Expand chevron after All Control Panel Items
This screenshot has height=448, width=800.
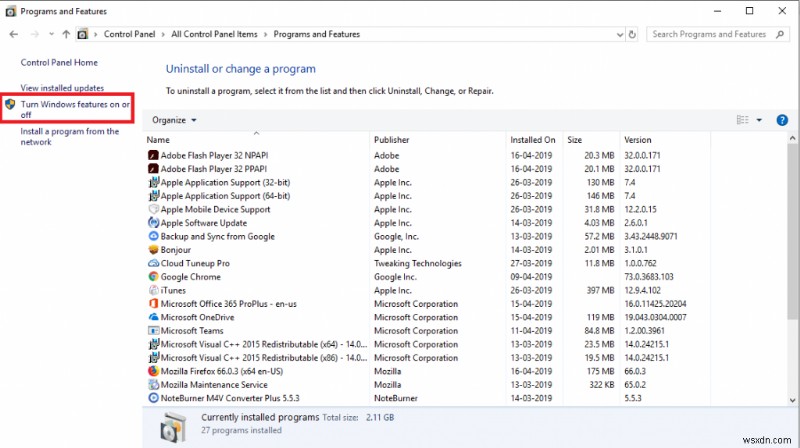click(265, 34)
